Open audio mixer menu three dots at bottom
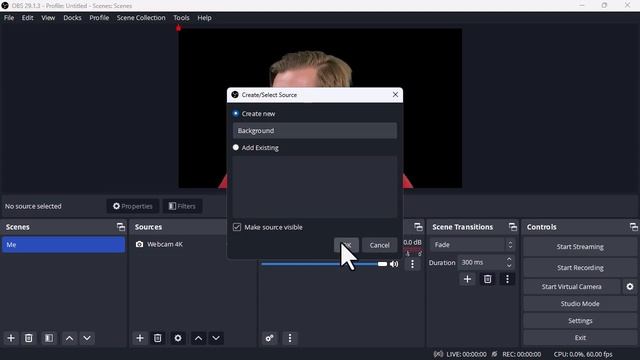This screenshot has width=640, height=360. click(x=290, y=338)
